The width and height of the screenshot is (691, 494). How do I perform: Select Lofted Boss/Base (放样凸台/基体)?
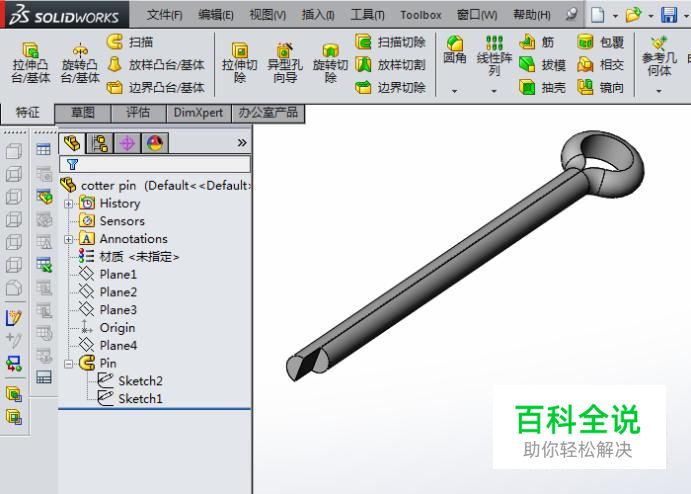pyautogui.click(x=156, y=65)
